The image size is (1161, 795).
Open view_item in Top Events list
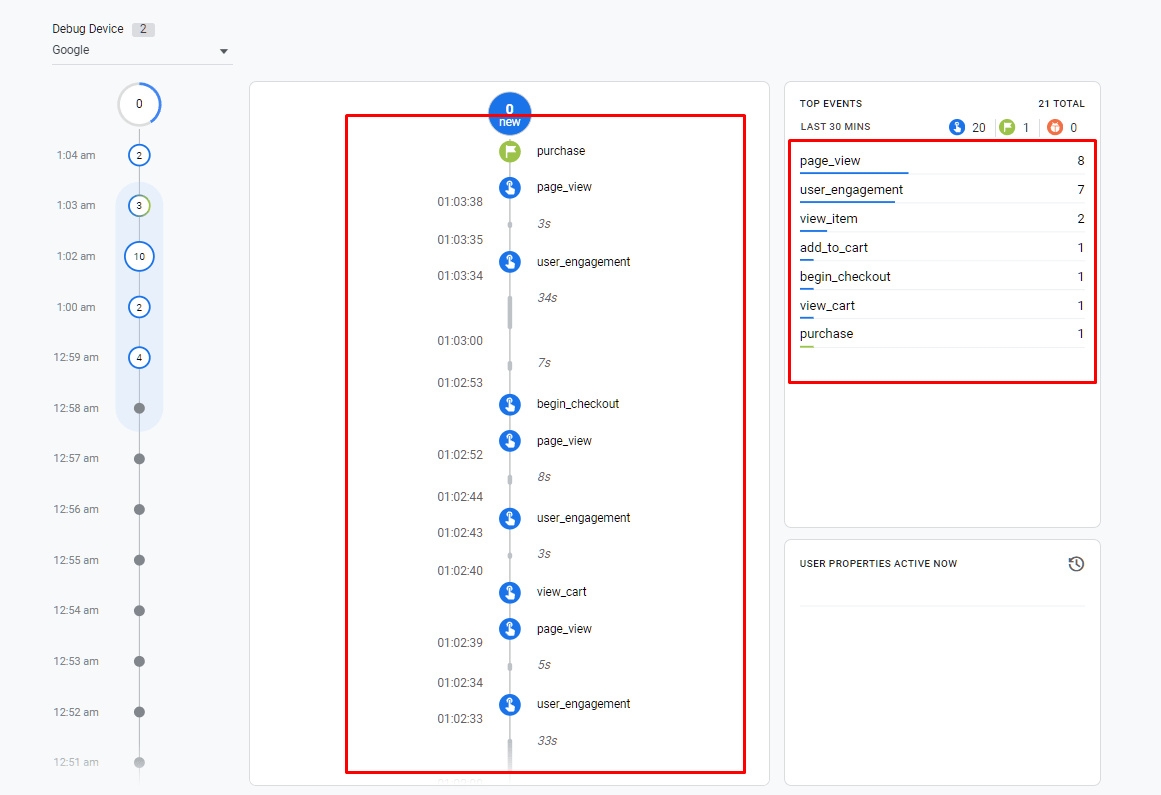coord(828,219)
